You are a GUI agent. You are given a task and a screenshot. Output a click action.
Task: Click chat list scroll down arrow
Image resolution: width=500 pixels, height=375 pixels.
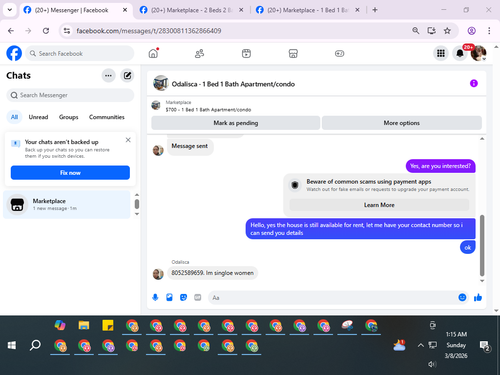137,214
